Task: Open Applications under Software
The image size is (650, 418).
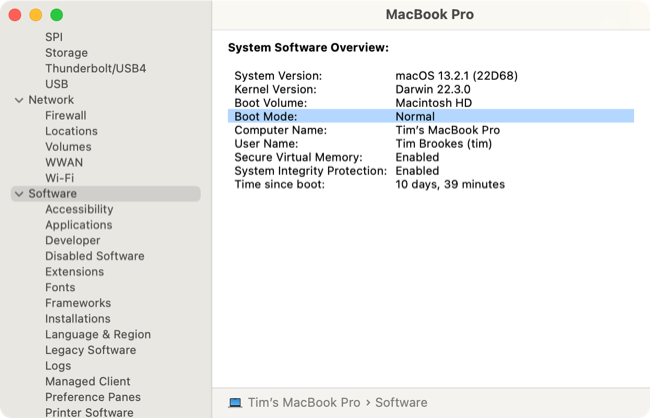Action: 79,225
